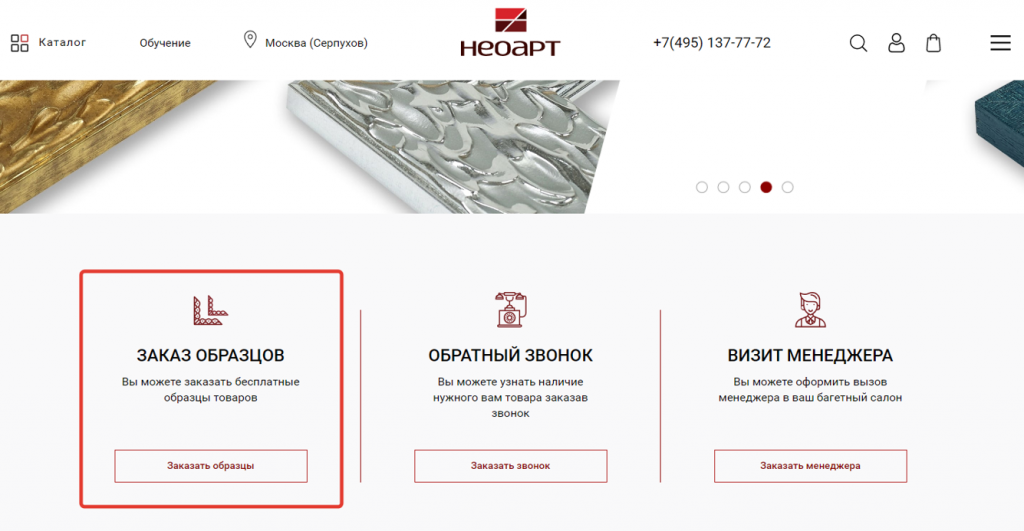Open the Каталог menu

coord(62,42)
